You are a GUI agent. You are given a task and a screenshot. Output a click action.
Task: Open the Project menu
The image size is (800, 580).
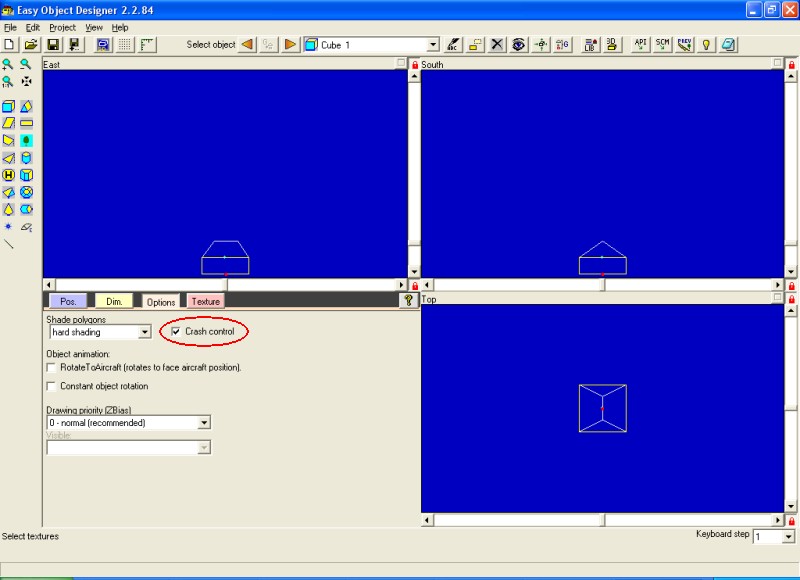tap(62, 28)
